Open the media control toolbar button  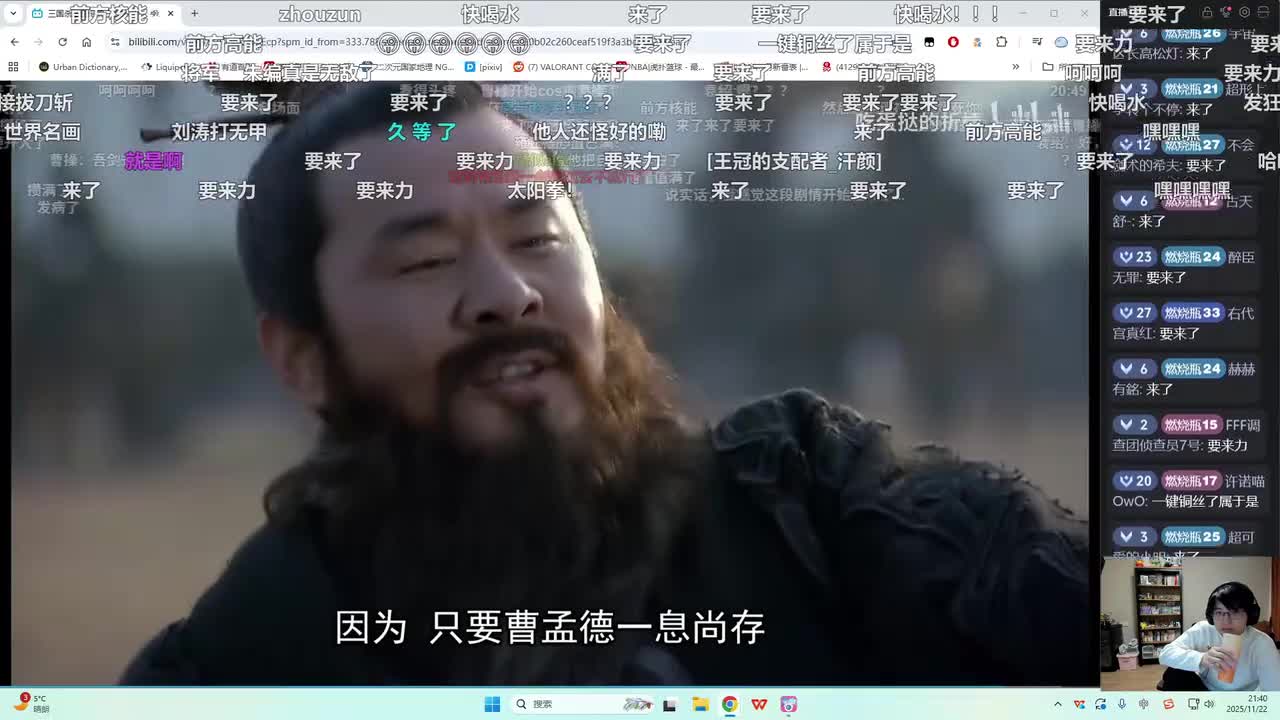[x=1036, y=41]
